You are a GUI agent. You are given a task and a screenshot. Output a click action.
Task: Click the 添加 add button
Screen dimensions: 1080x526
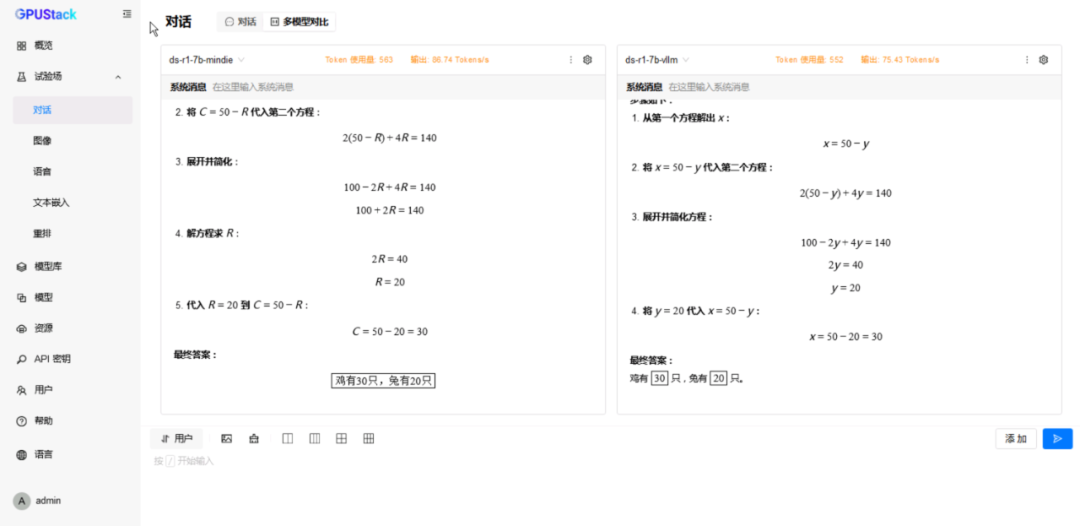tap(1016, 439)
